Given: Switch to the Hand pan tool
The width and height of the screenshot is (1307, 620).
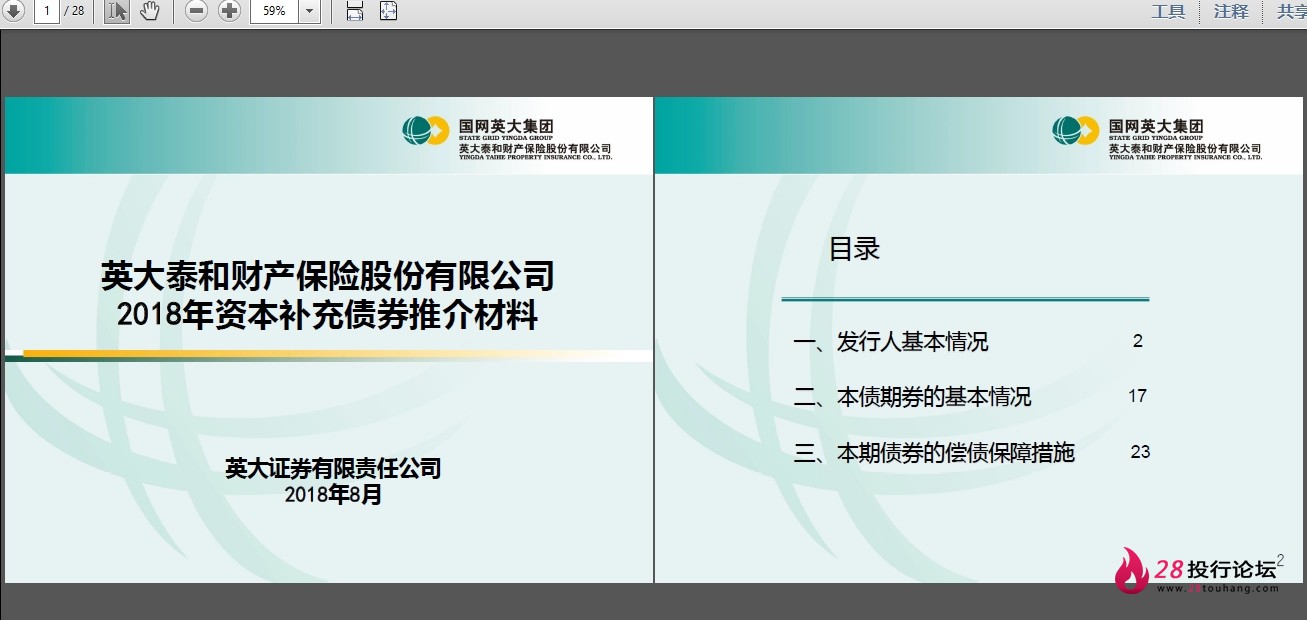Looking at the screenshot, I should point(149,11).
